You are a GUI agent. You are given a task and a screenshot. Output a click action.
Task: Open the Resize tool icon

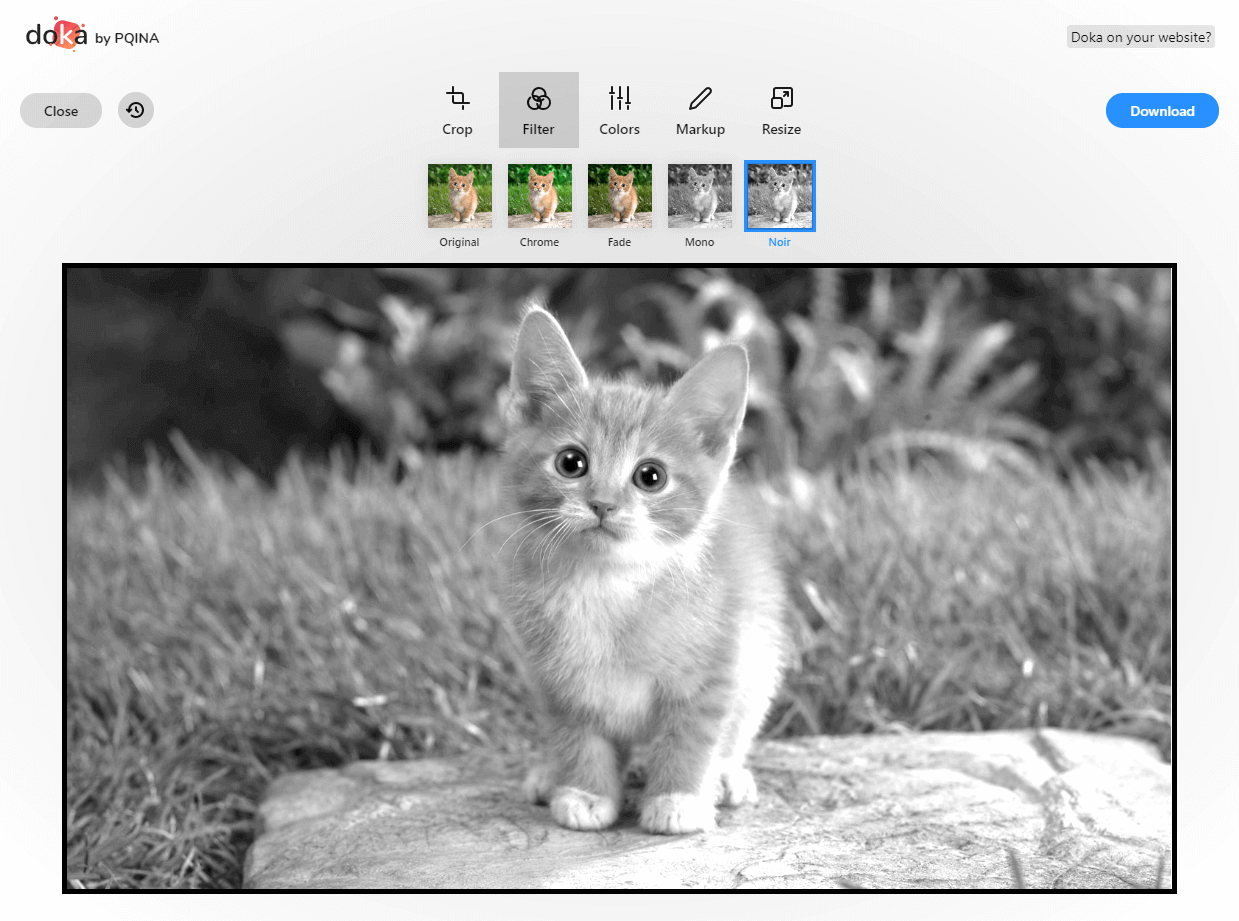point(781,98)
